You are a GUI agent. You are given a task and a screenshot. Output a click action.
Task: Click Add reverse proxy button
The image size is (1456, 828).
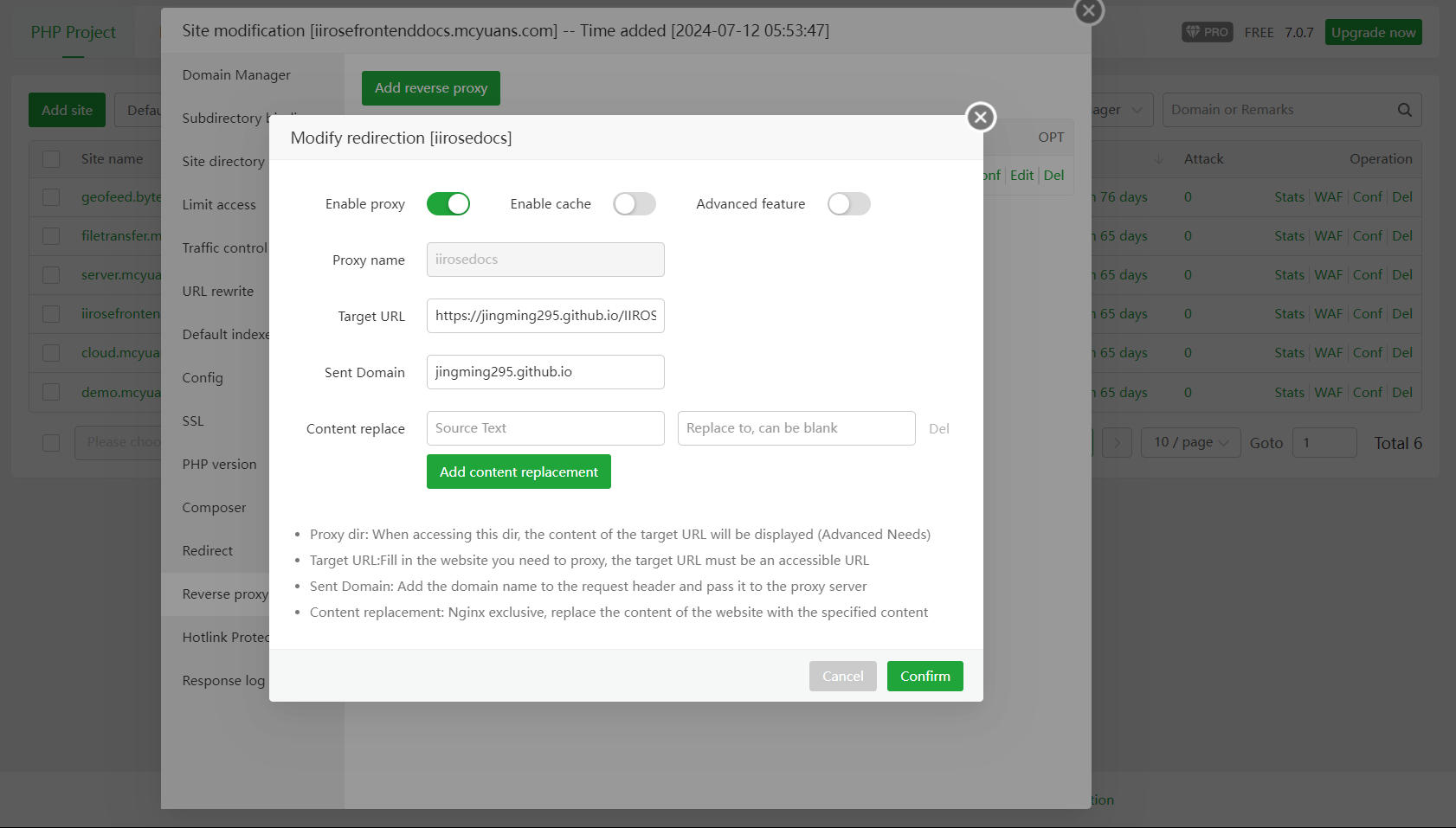[431, 88]
